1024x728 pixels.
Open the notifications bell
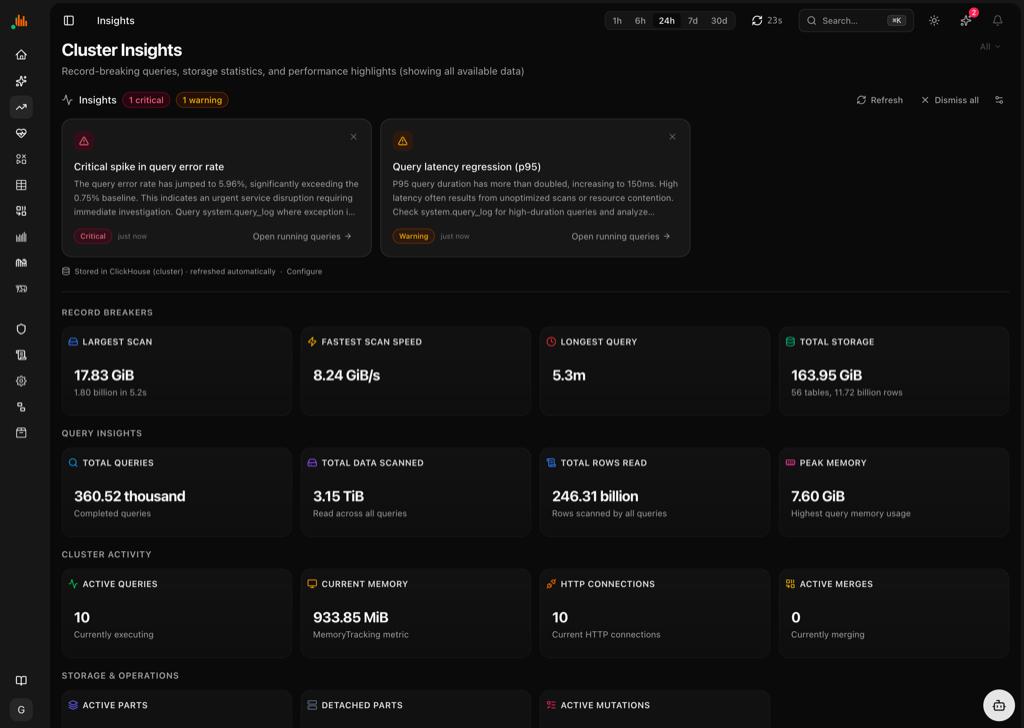[x=997, y=21]
